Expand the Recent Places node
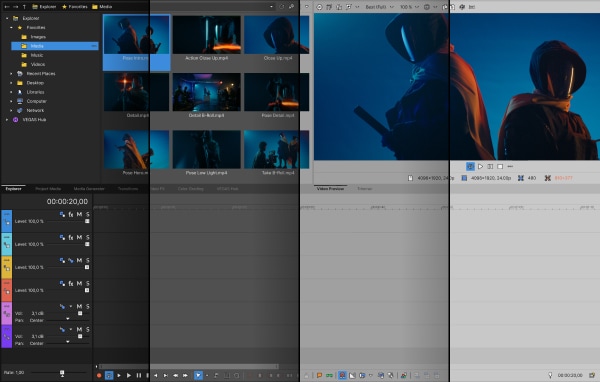The image size is (600, 382). [11, 73]
